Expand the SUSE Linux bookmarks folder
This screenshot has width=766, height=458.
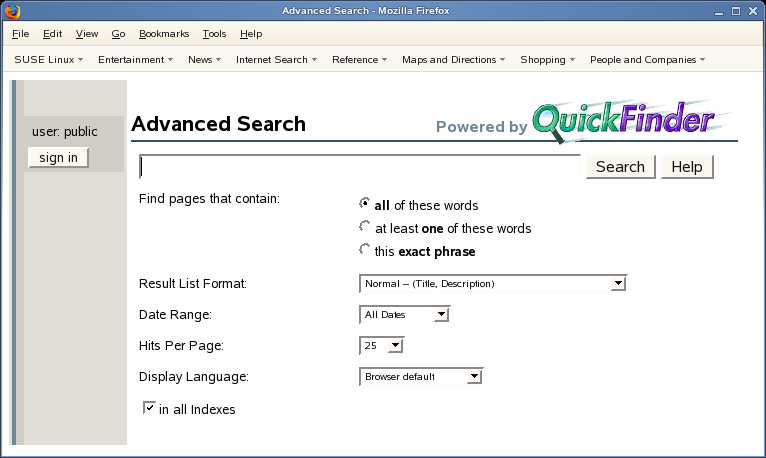(48, 60)
